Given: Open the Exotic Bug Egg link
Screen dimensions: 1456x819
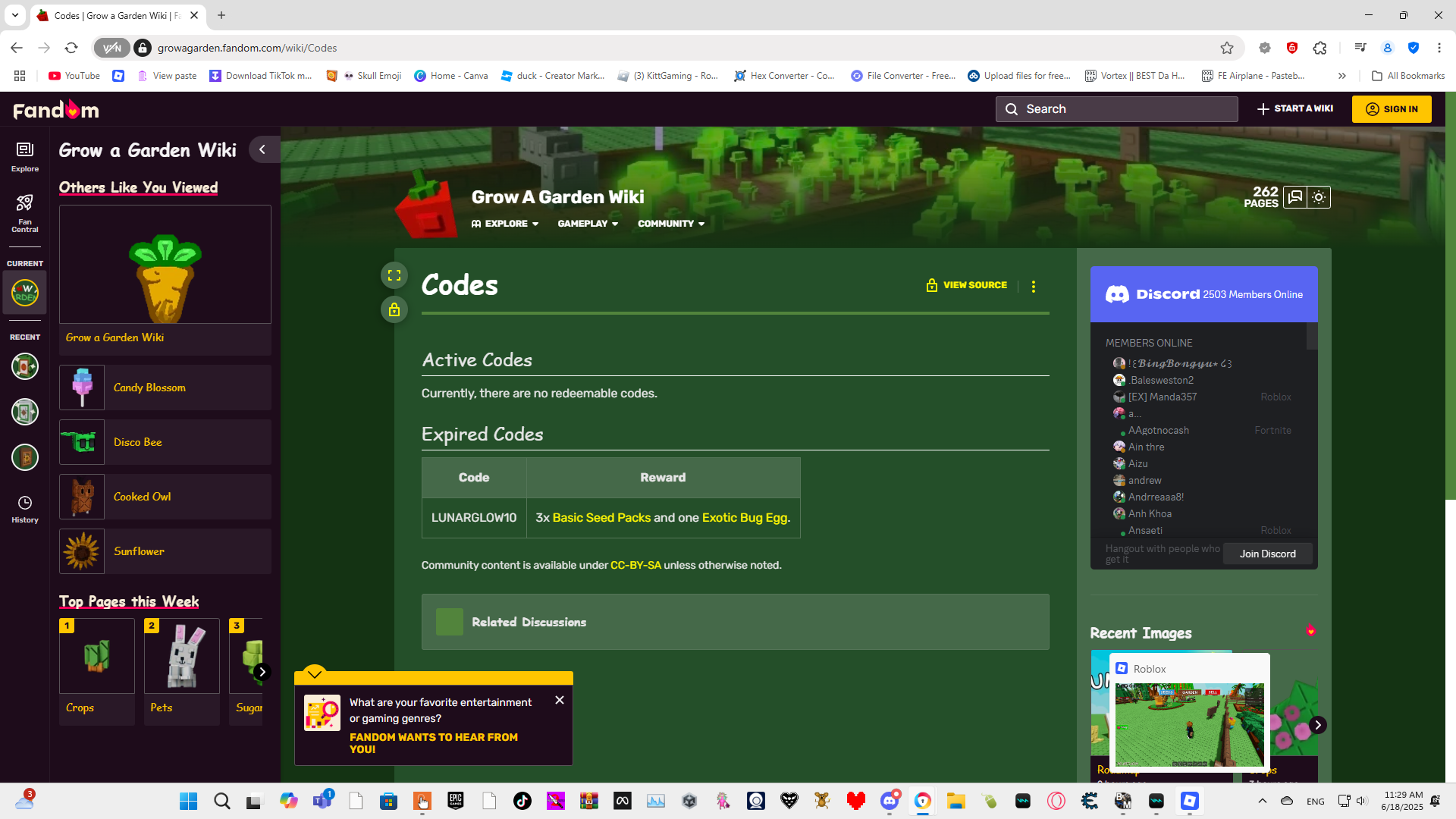Looking at the screenshot, I should 745,517.
